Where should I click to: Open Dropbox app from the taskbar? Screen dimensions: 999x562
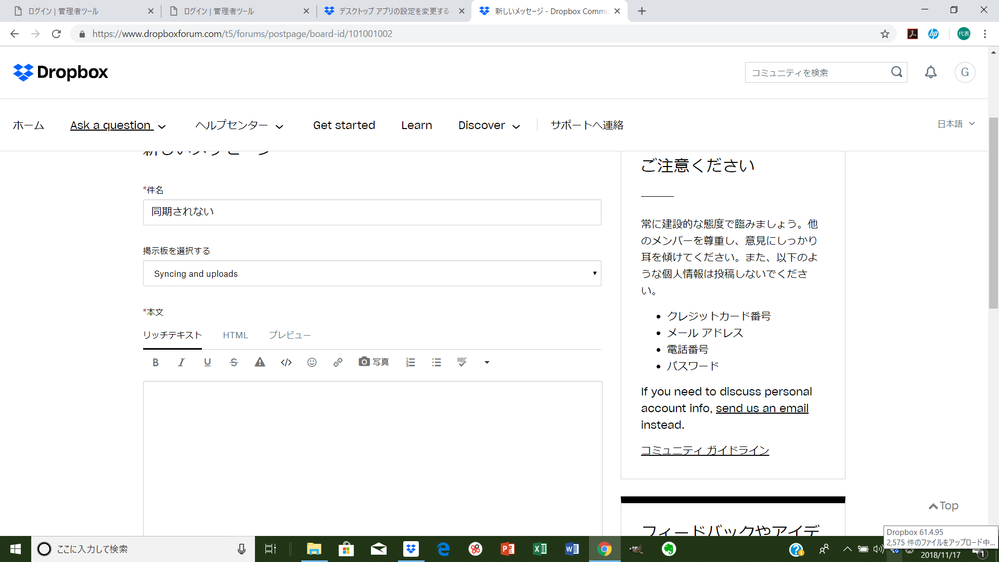[x=411, y=549]
